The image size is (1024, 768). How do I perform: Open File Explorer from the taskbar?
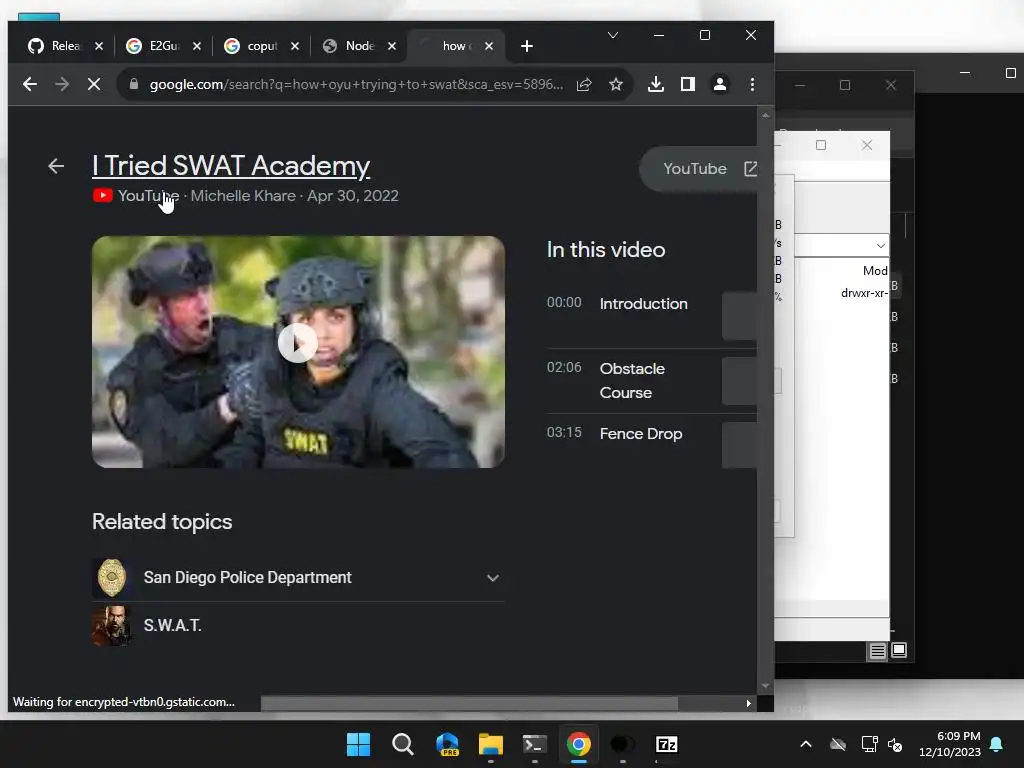(490, 744)
